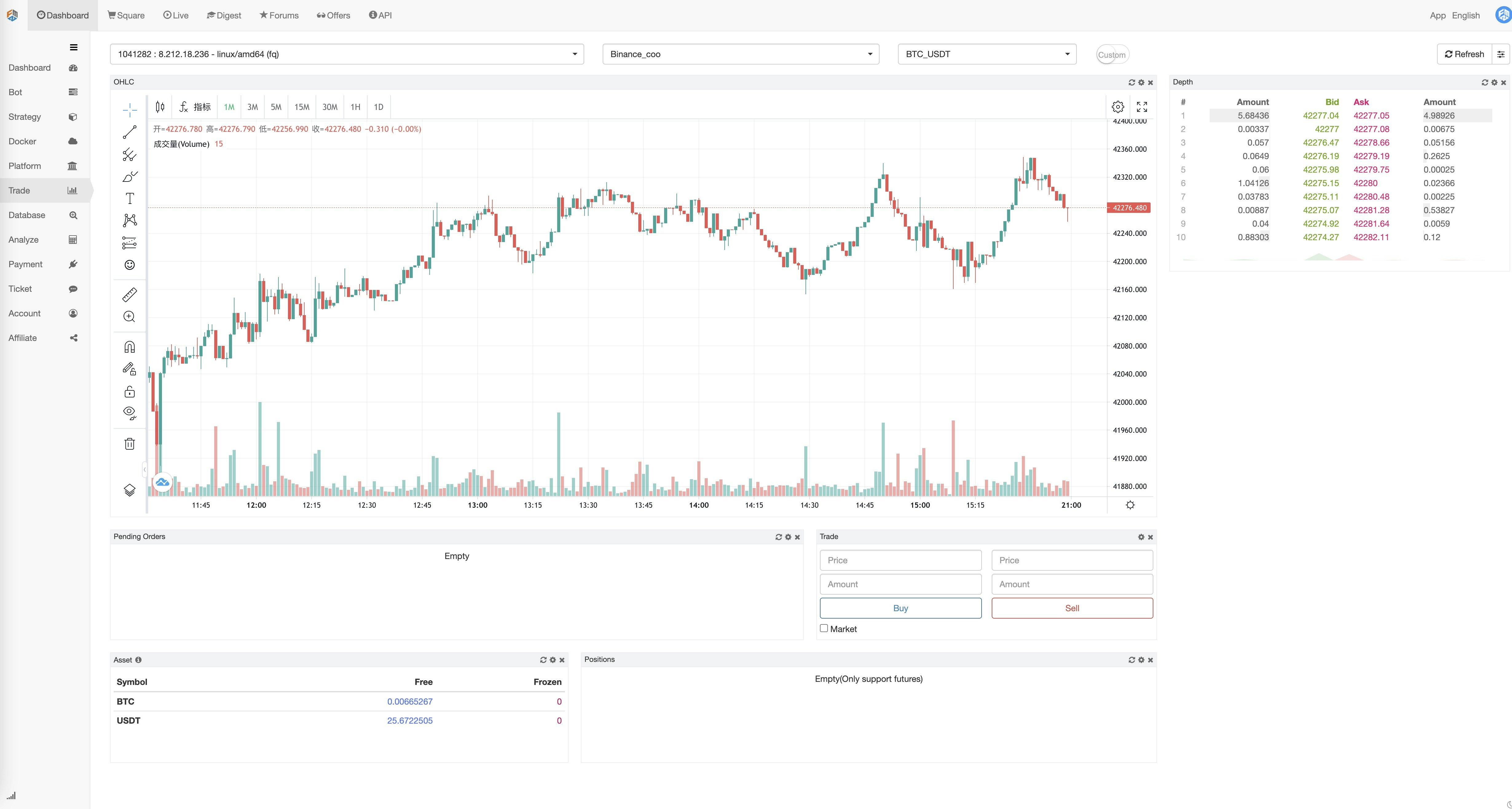
Task: Open API in top navigation
Action: [380, 15]
